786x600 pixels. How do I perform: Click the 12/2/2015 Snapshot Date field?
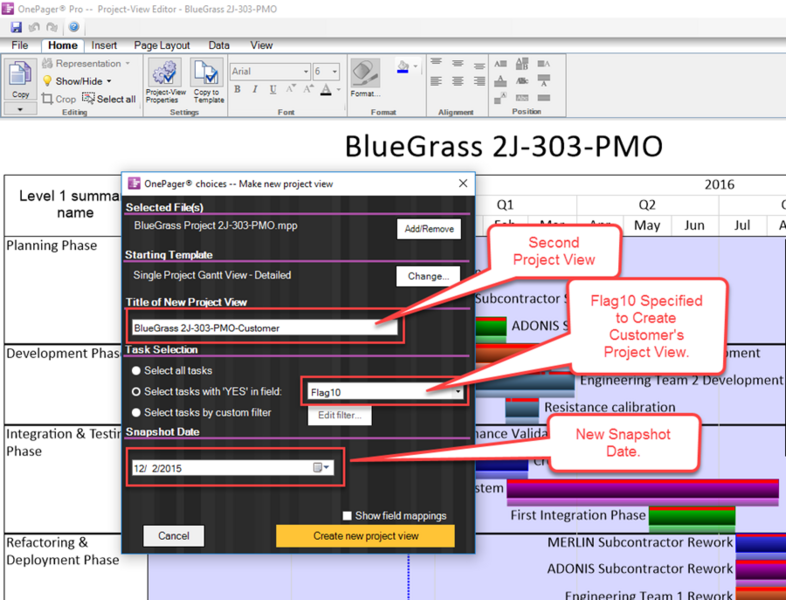[233, 468]
